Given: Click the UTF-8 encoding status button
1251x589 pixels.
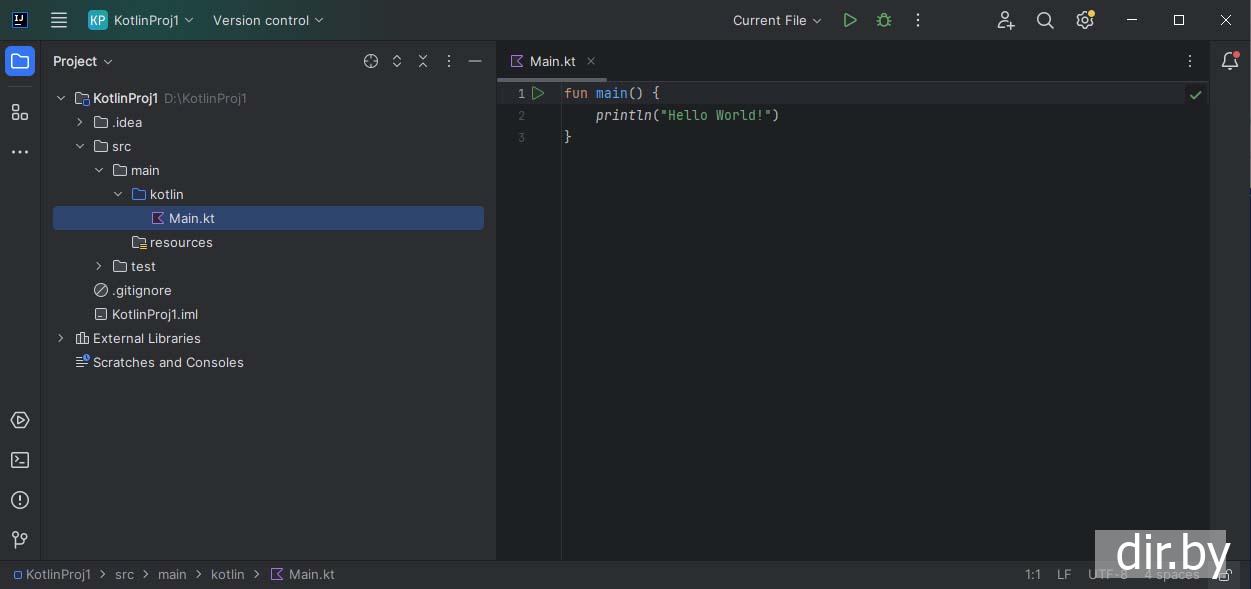Looking at the screenshot, I should pos(1107,574).
